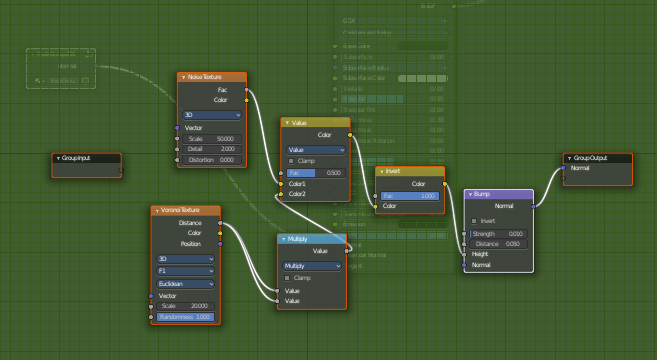Select the Bump node header
This screenshot has width=657, height=360.
click(x=499, y=194)
